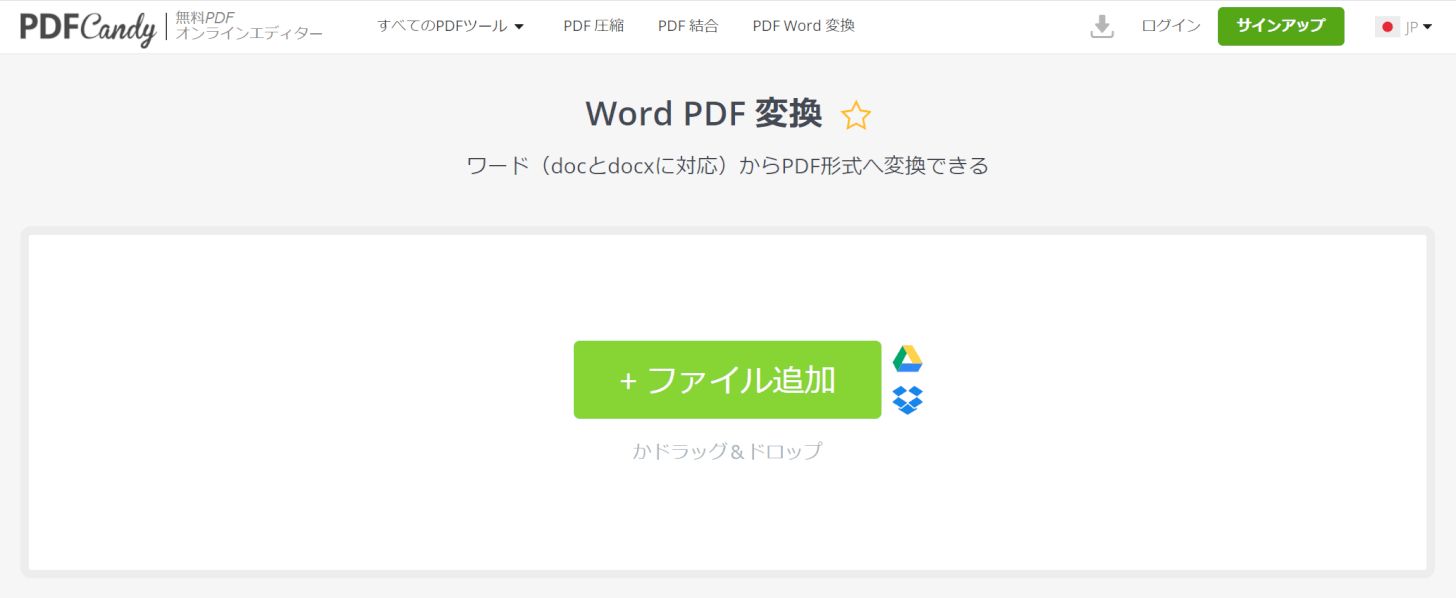Click the サインアップ button
Image resolution: width=1456 pixels, height=598 pixels.
click(1280, 26)
